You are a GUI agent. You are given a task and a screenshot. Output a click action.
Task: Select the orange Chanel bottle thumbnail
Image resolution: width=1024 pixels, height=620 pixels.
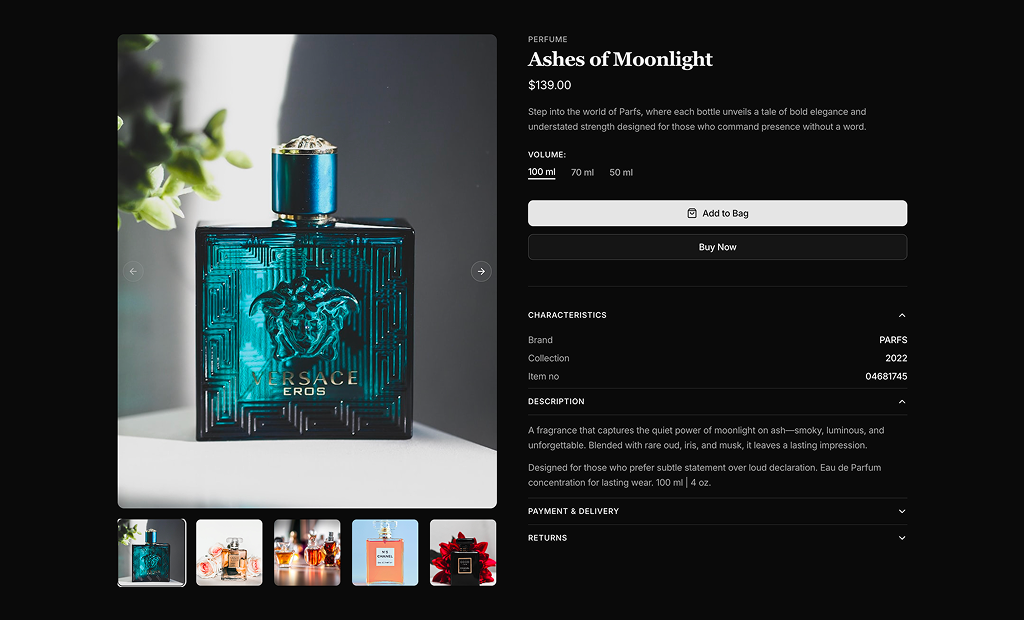coord(385,553)
